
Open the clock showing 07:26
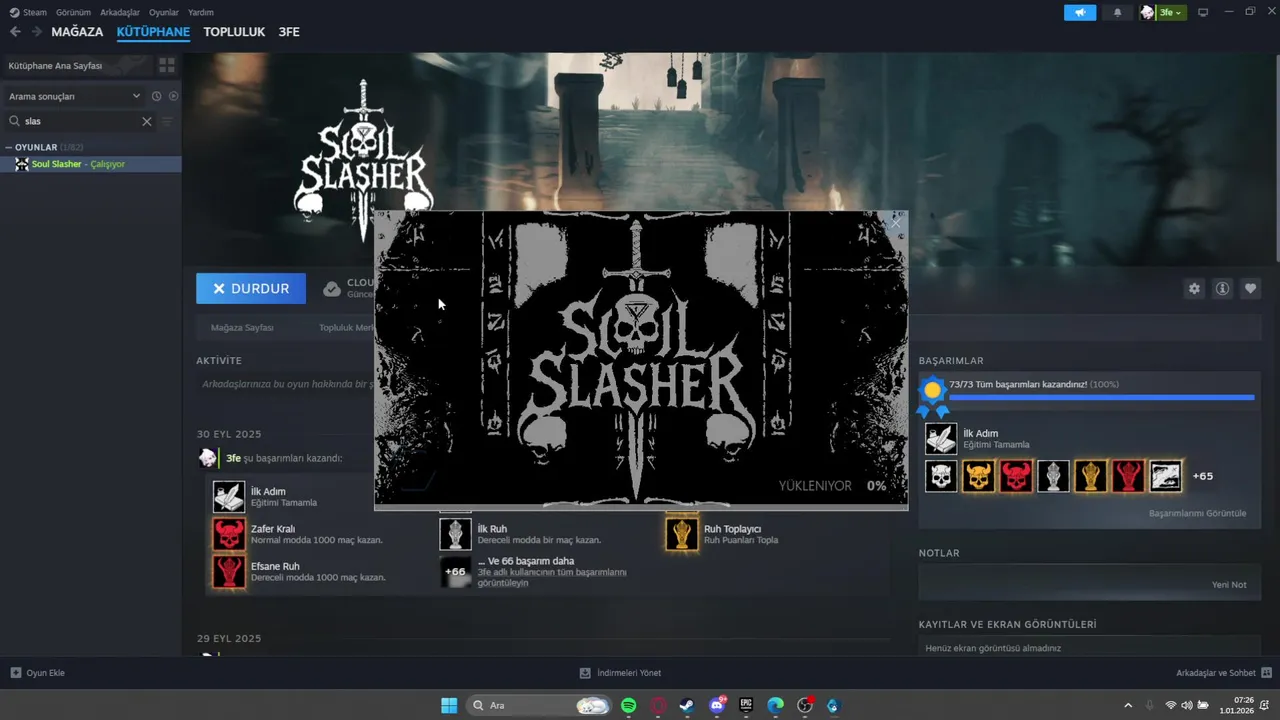point(1239,705)
